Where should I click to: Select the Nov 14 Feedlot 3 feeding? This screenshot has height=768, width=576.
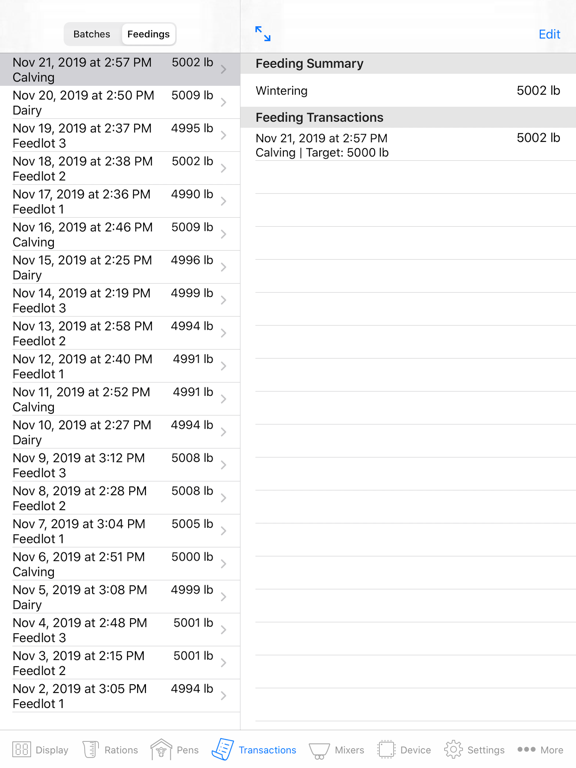point(120,300)
